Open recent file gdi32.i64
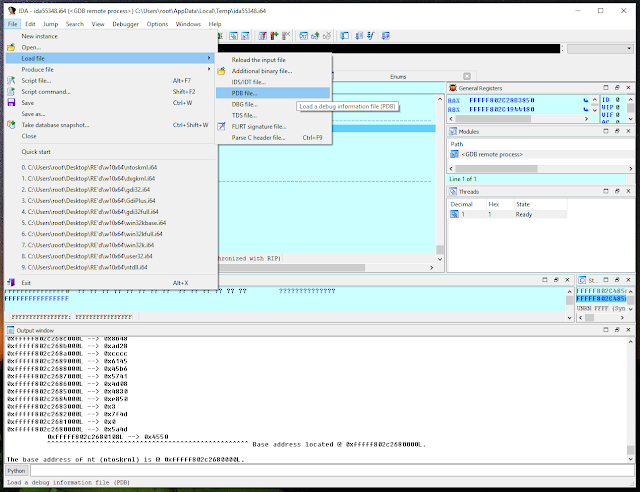 (111, 189)
